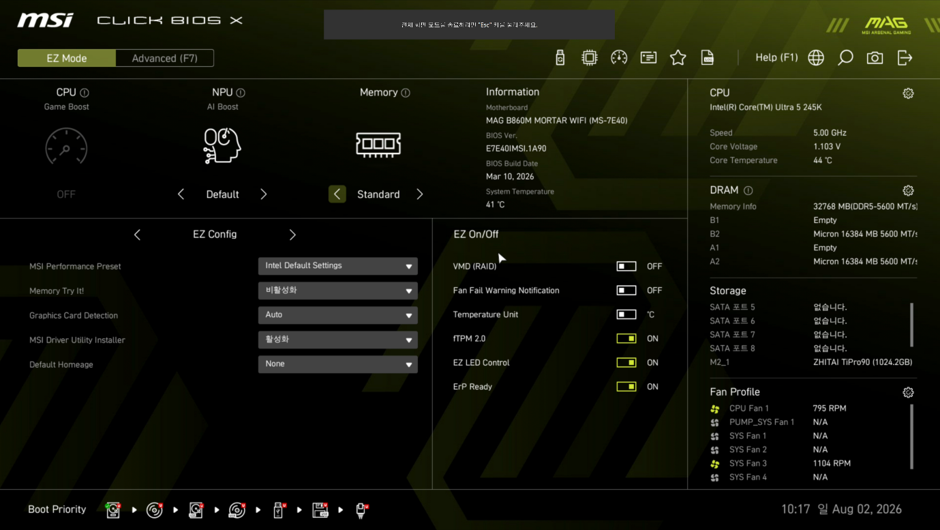Go to previous EZ Config page arrow
940x530 pixels.
tap(137, 234)
